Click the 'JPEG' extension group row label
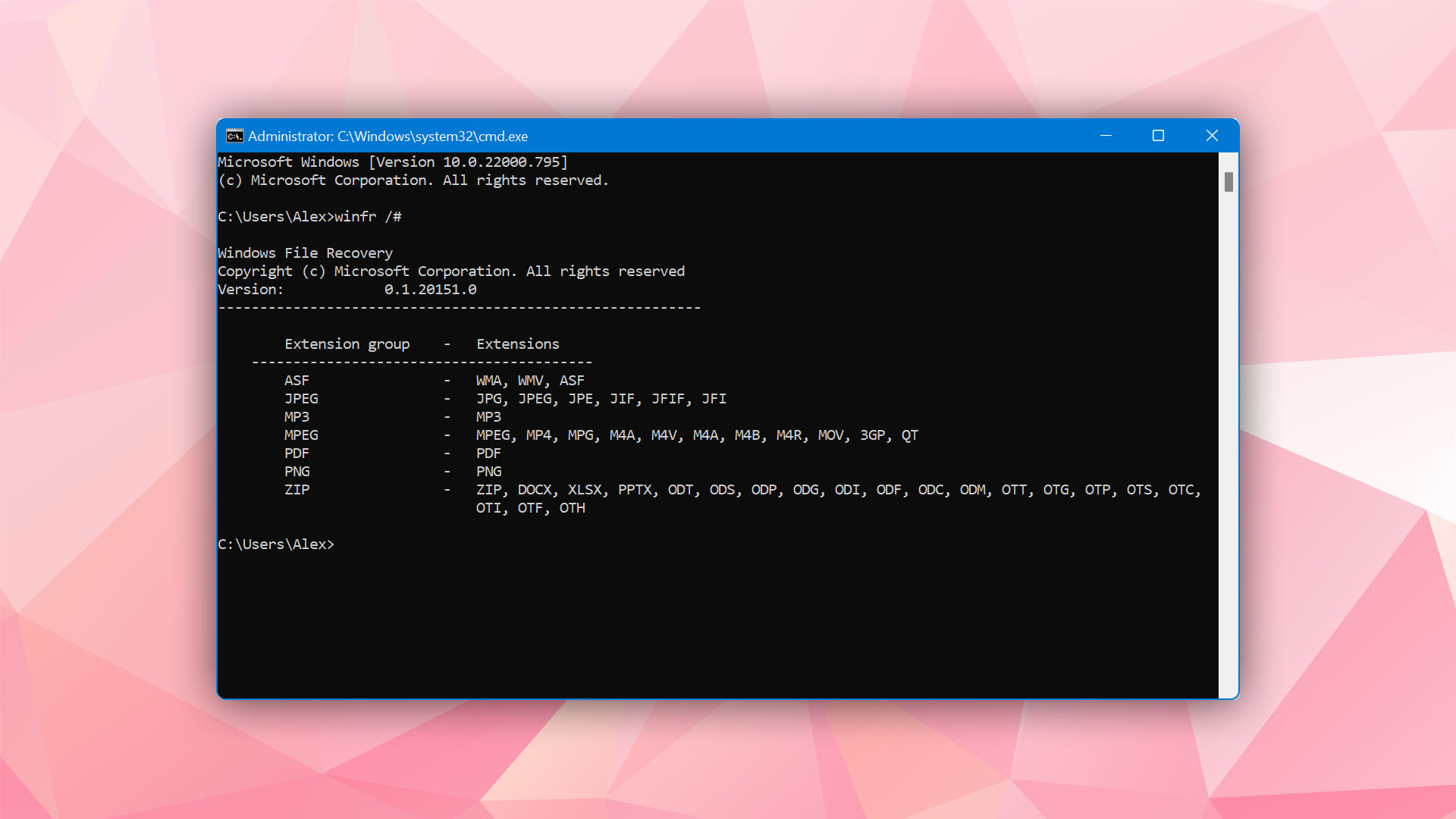Image resolution: width=1456 pixels, height=819 pixels. [301, 399]
